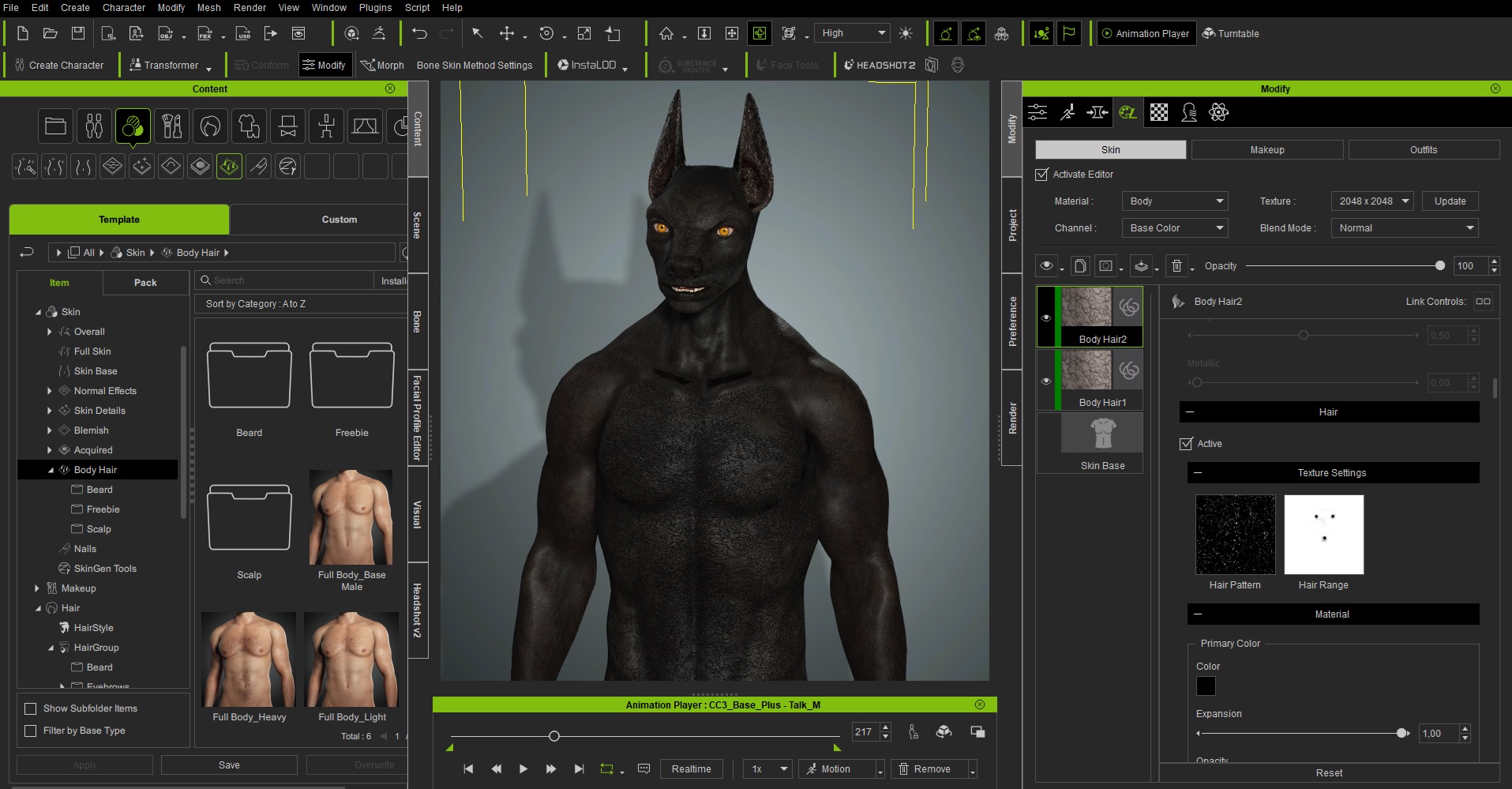Select the Actor category icon in Content
The width and height of the screenshot is (1512, 789).
coord(94,126)
